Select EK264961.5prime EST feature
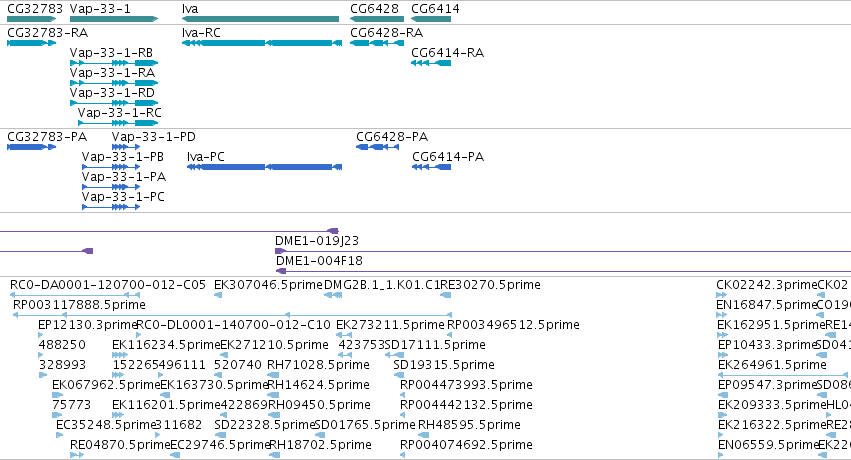The width and height of the screenshot is (851, 460). (783, 375)
